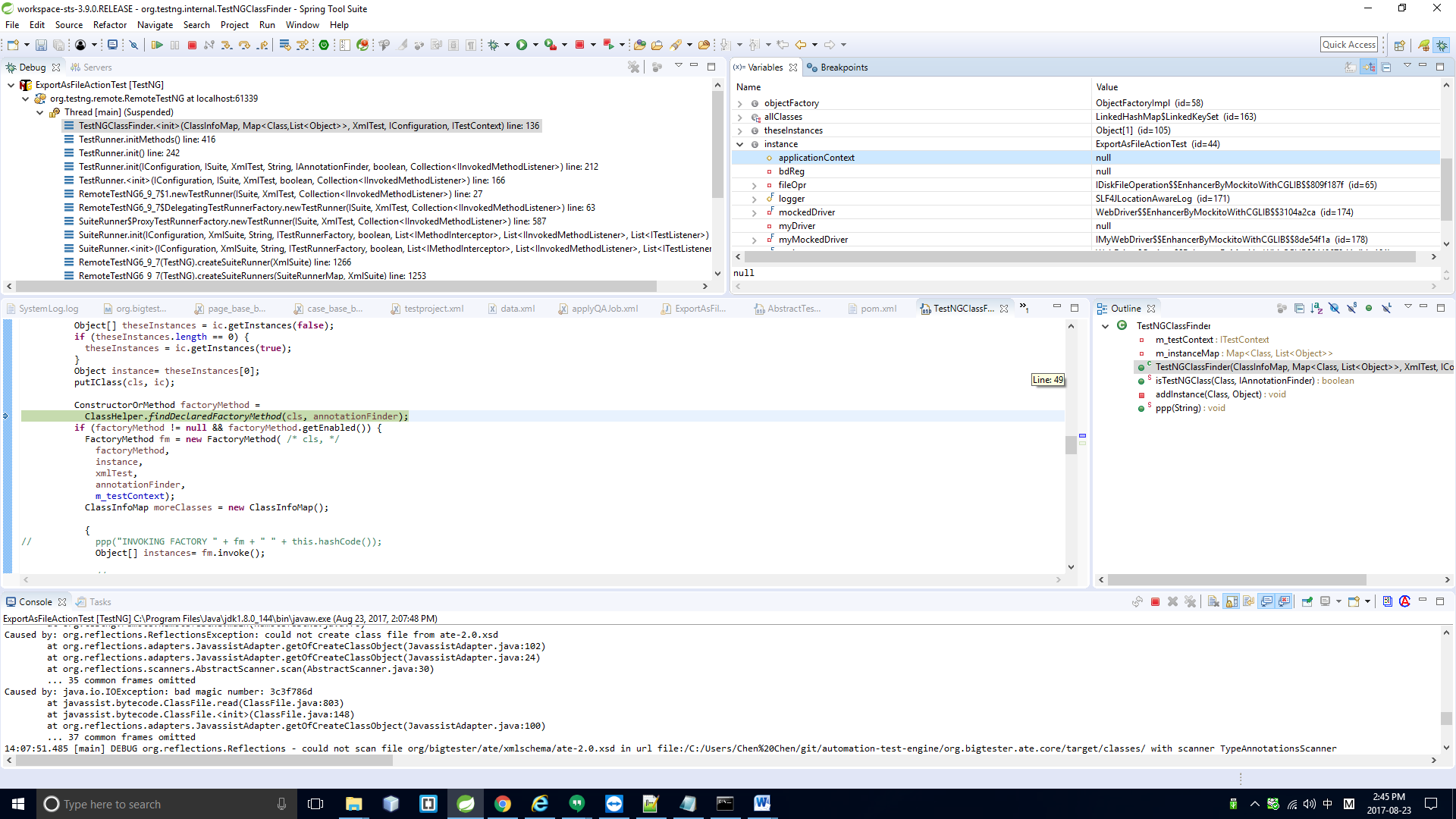Image resolution: width=1456 pixels, height=819 pixels.
Task: Click Clear Console icon
Action: 1213,602
